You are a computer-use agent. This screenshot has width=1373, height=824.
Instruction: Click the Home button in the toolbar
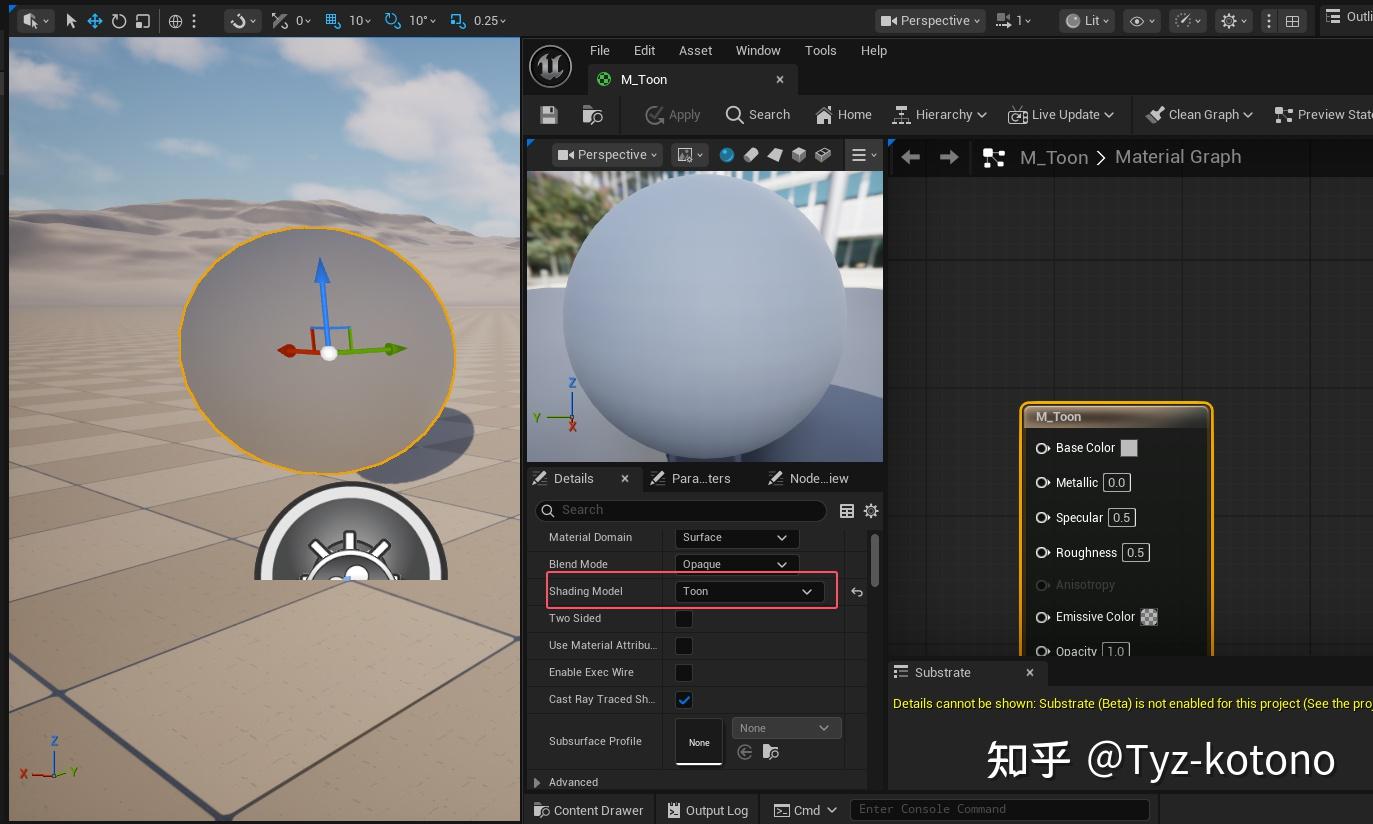(843, 114)
